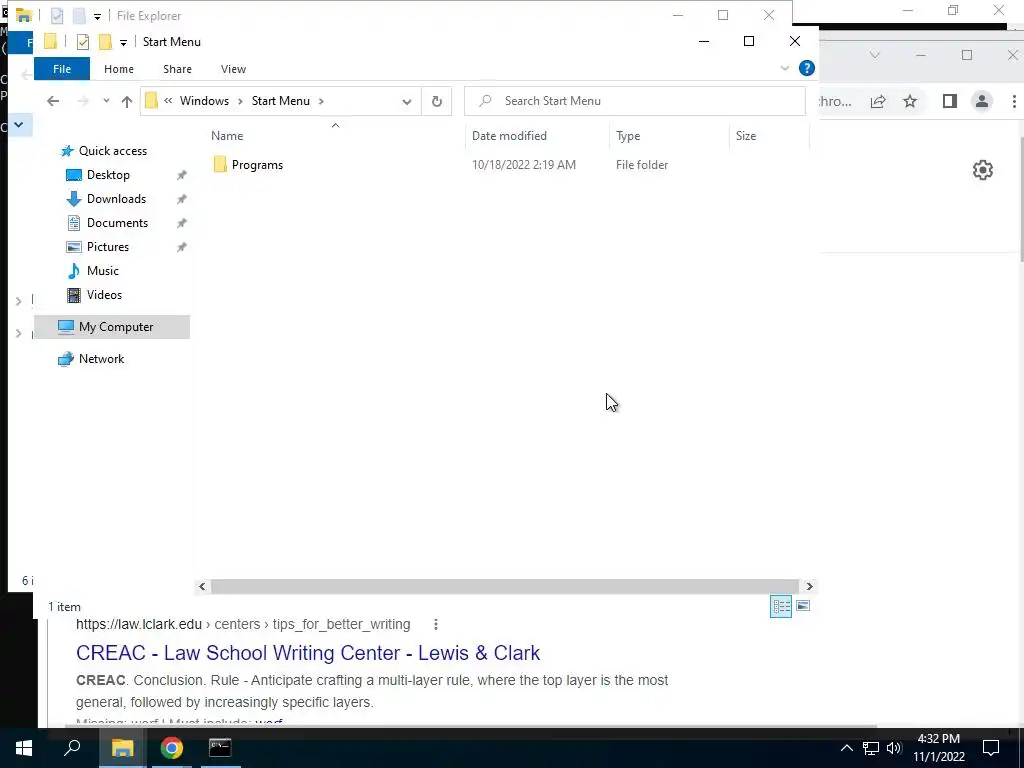This screenshot has width=1024, height=768.
Task: Click the horizontal scrollbar right arrow
Action: [809, 586]
